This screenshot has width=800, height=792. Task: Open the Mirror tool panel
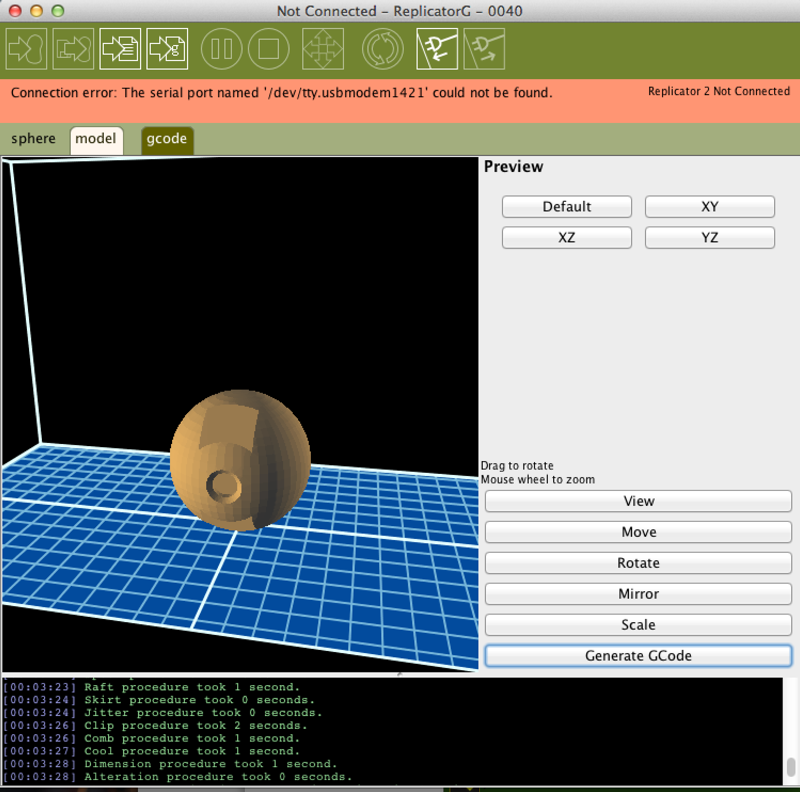(638, 594)
